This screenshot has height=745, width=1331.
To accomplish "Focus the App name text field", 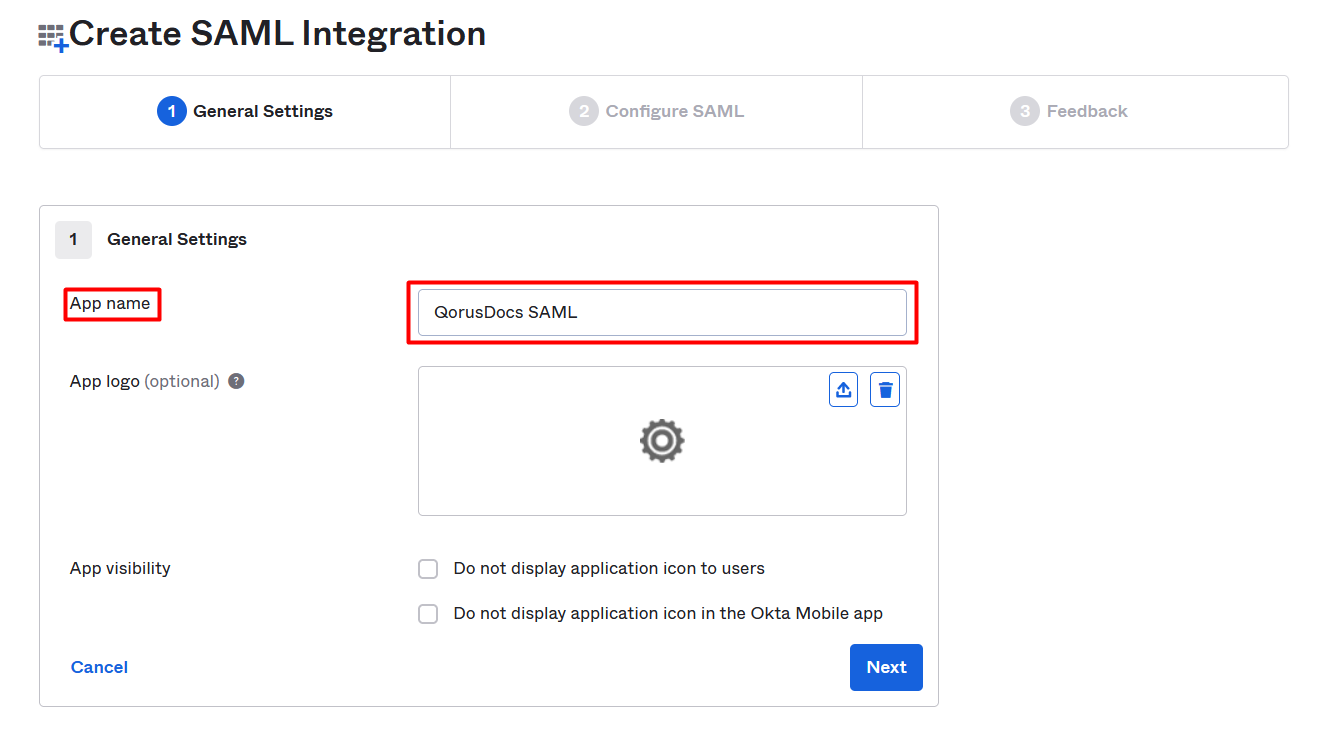I will click(x=662, y=312).
